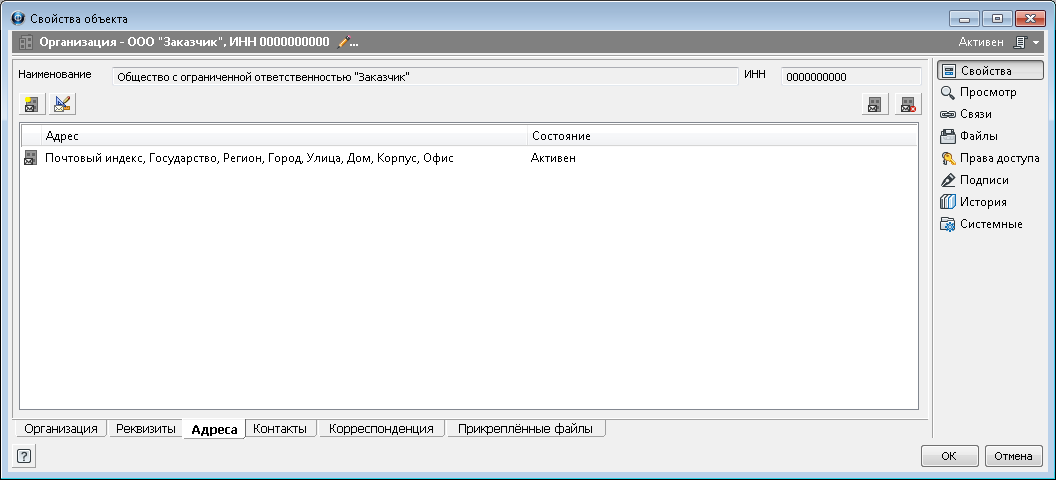
Task: Open the Просмотр panel in the sidebar
Action: (x=987, y=92)
